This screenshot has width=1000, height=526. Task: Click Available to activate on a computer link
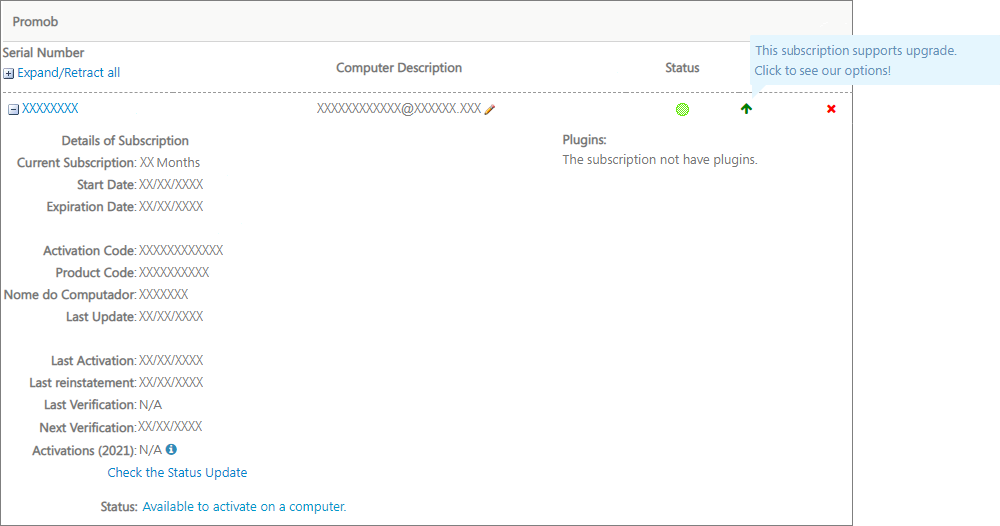pos(244,507)
